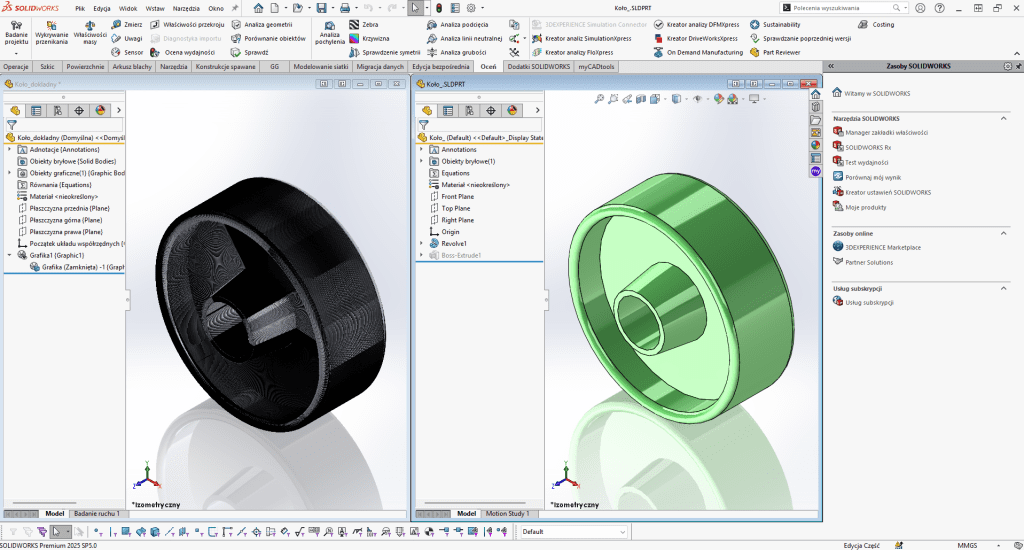Click the 3DEXPERIENCE Marketplace link

click(882, 247)
